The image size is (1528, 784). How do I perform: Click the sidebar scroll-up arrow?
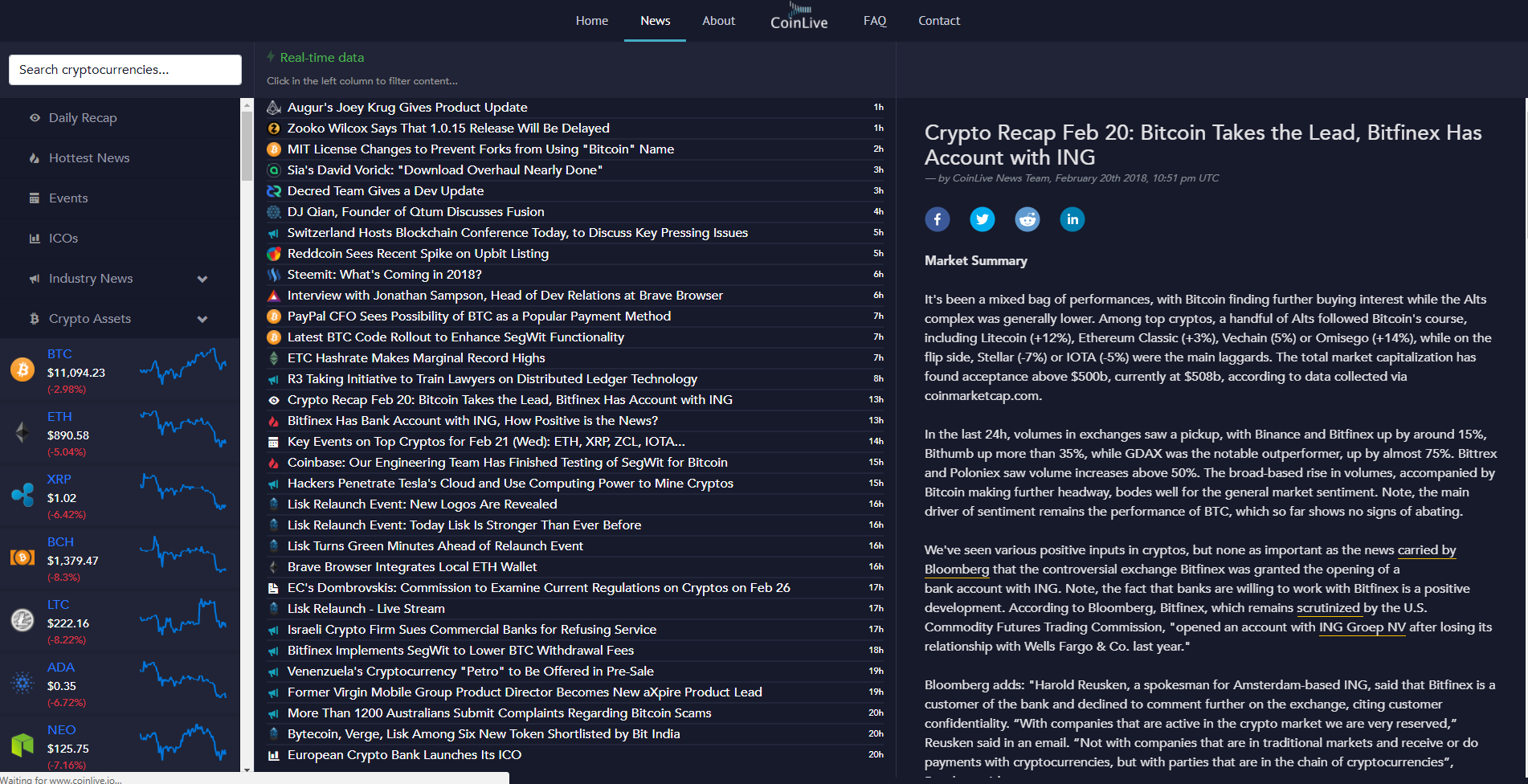(x=247, y=104)
